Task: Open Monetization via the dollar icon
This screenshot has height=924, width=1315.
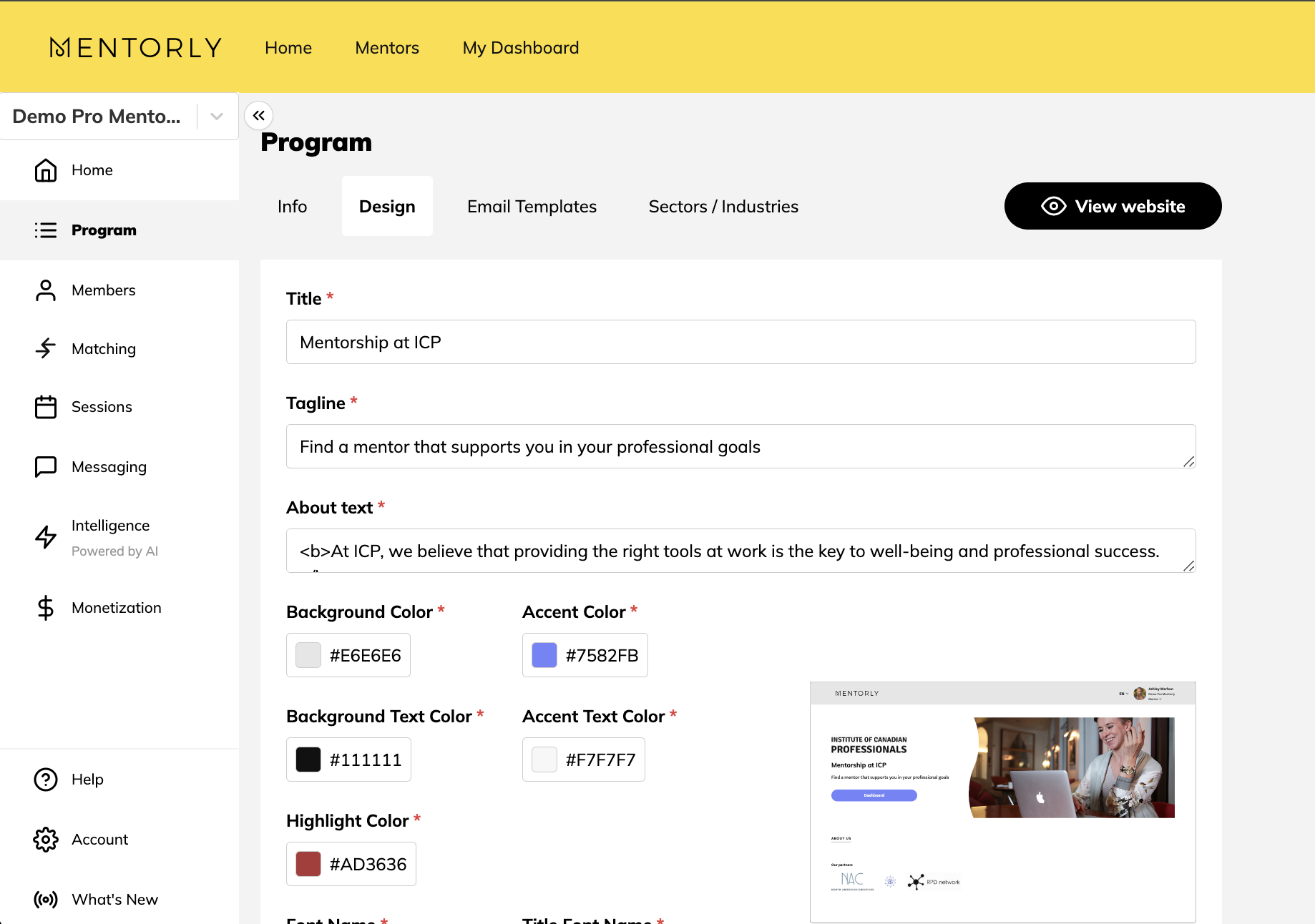Action: 46,607
